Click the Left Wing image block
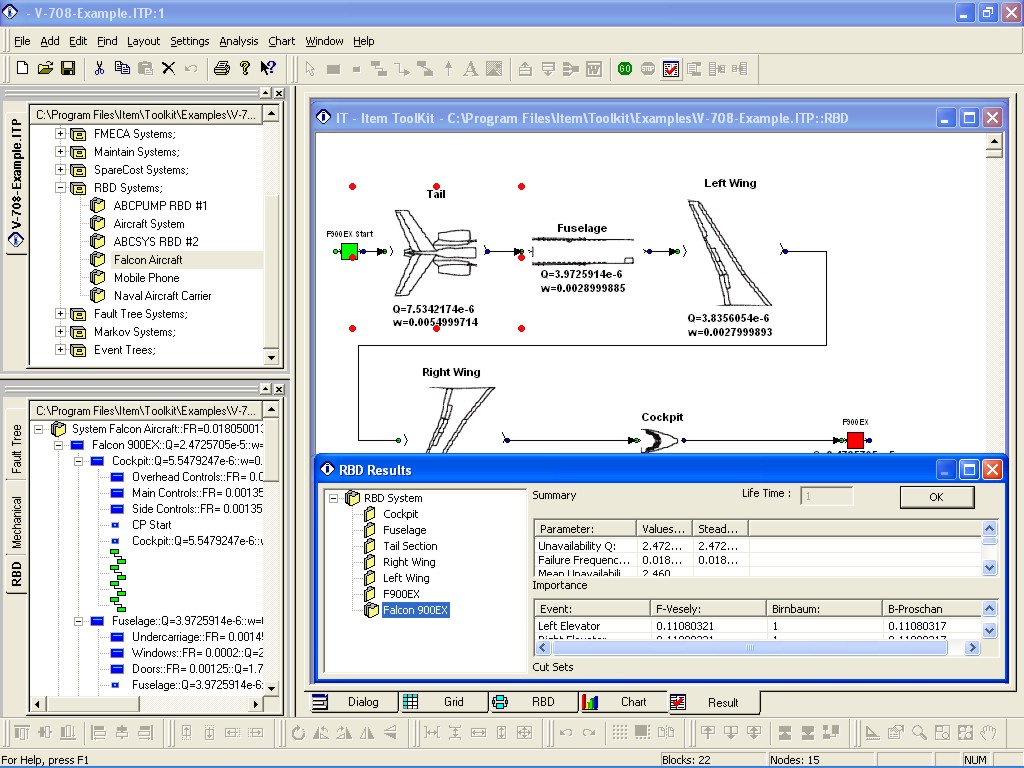1024x768 pixels. click(x=729, y=253)
